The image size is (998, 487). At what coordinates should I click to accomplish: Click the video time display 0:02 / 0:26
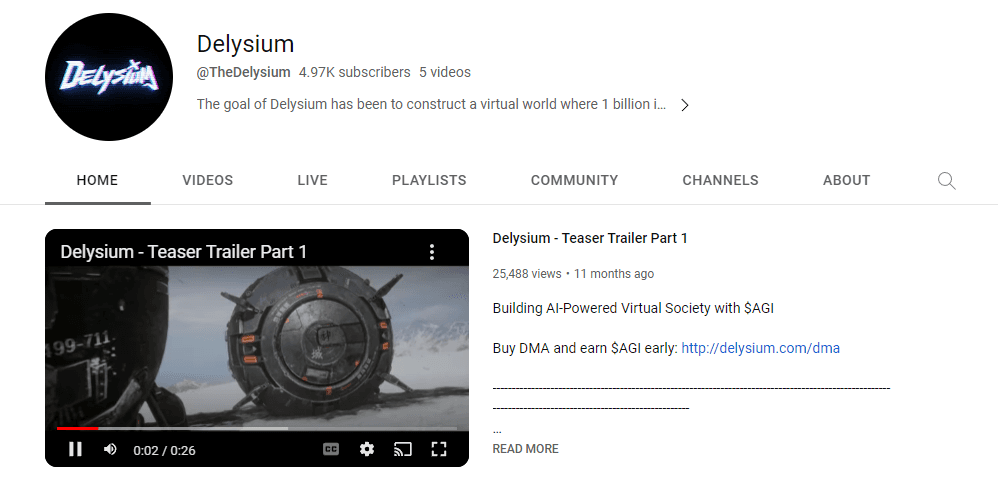click(x=164, y=450)
